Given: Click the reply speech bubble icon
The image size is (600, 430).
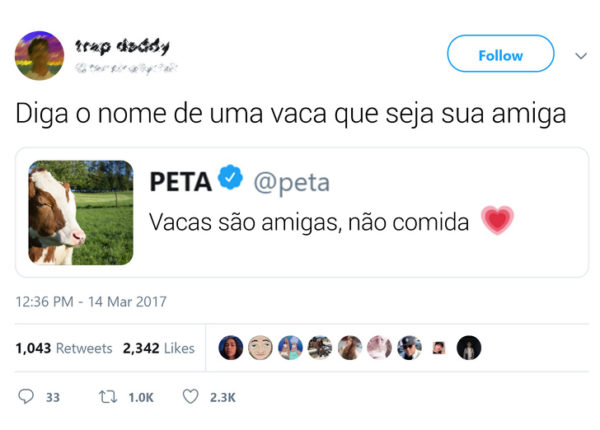Looking at the screenshot, I should tap(26, 396).
